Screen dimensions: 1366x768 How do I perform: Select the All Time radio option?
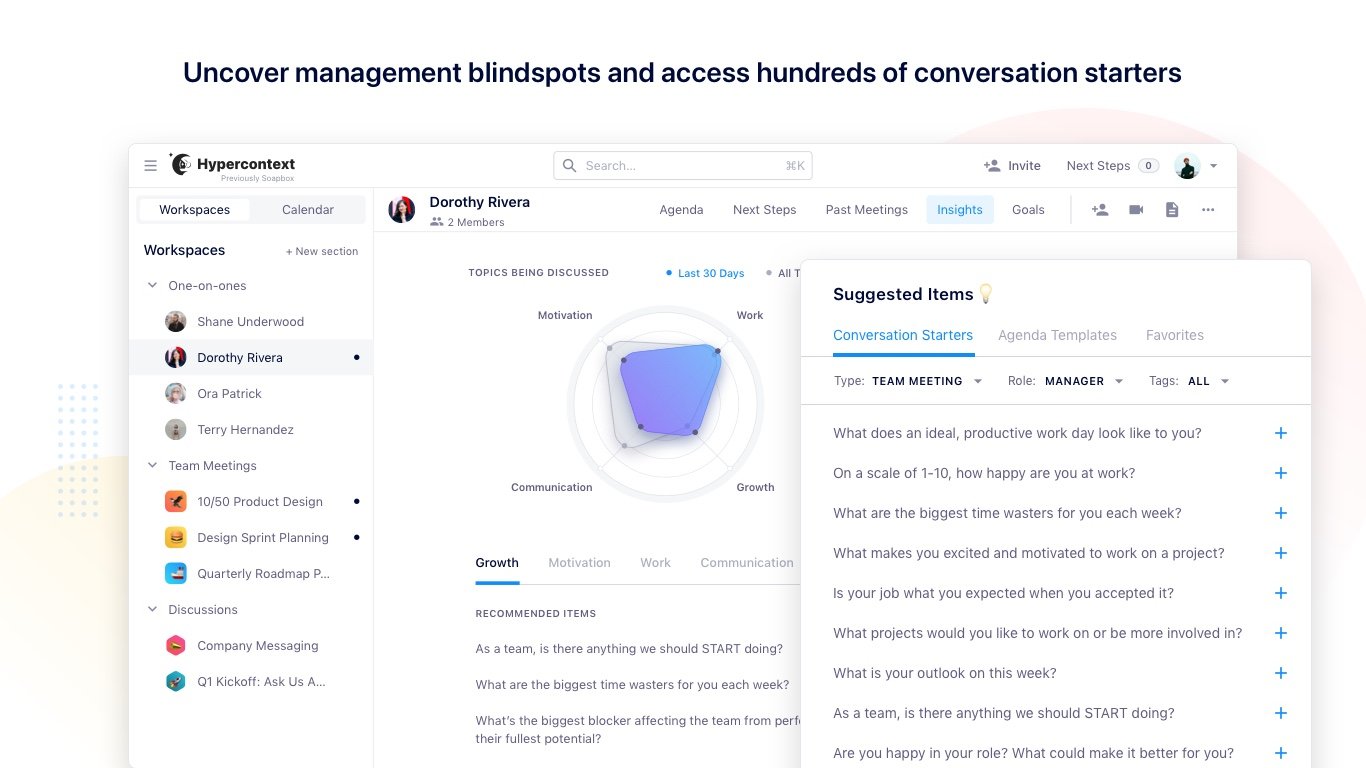[782, 273]
